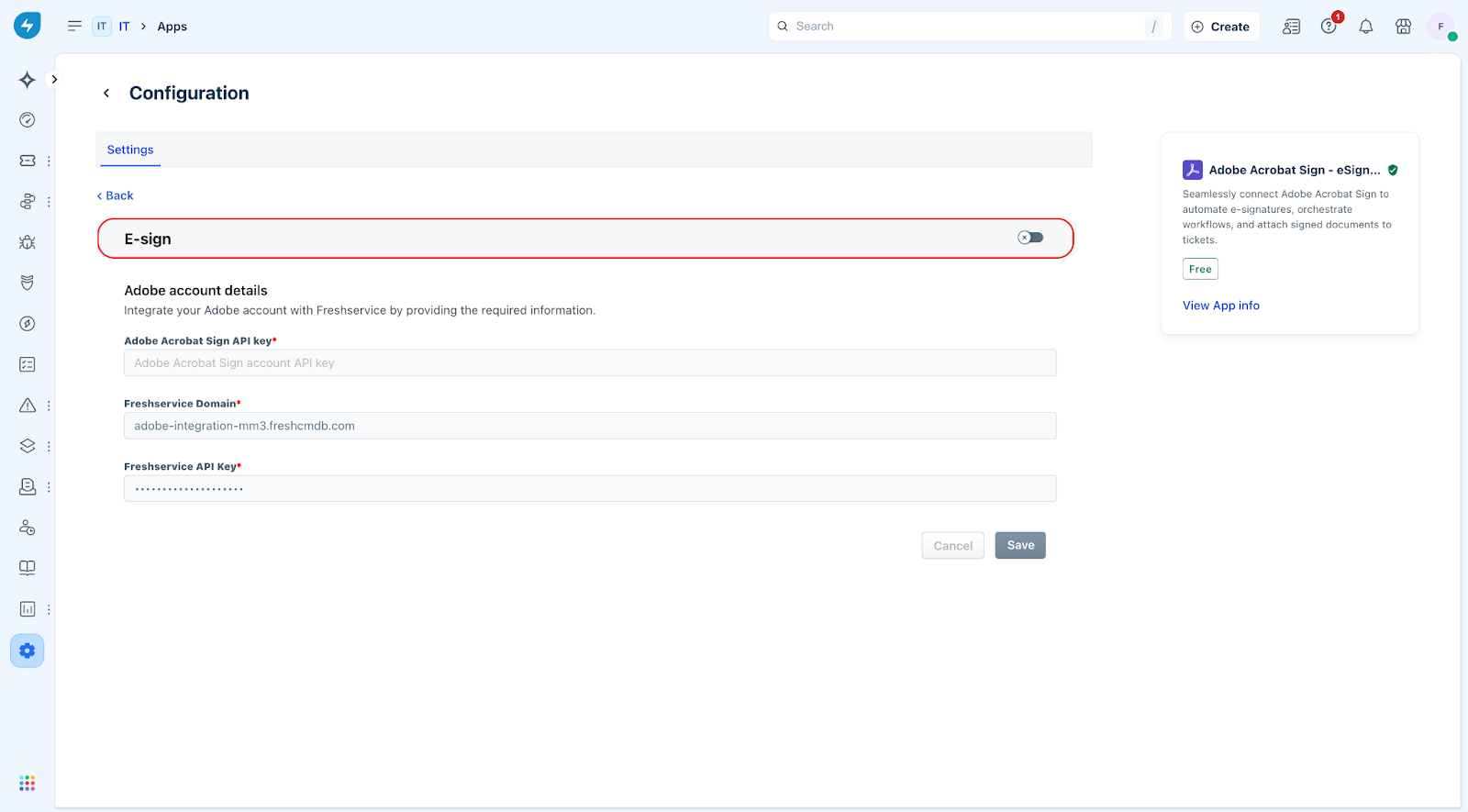Click the Adobe Acrobat Sign API key field
This screenshot has height=812, width=1468.
(590, 362)
